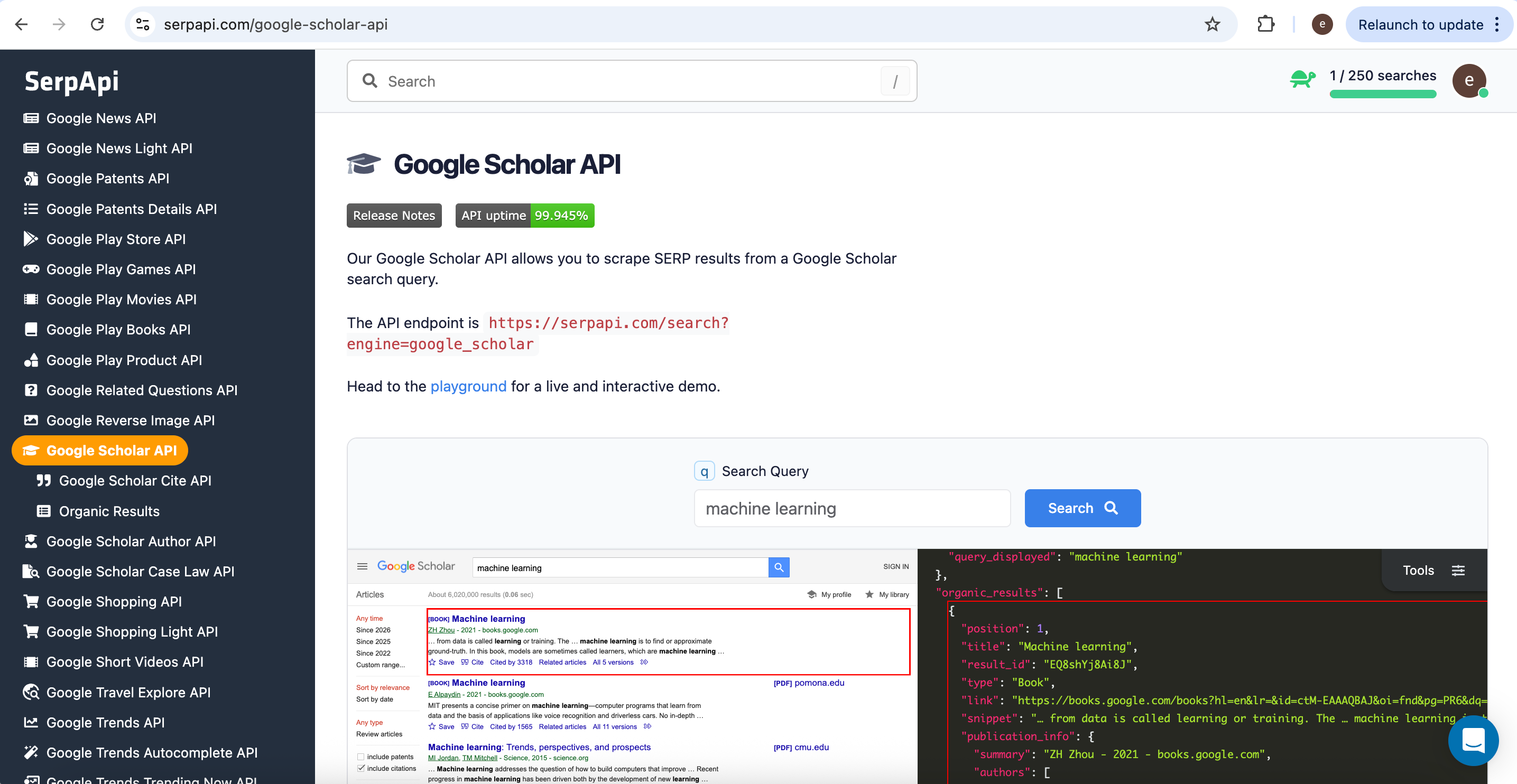Click the site information icon in the address bar
The image size is (1517, 784).
[143, 24]
